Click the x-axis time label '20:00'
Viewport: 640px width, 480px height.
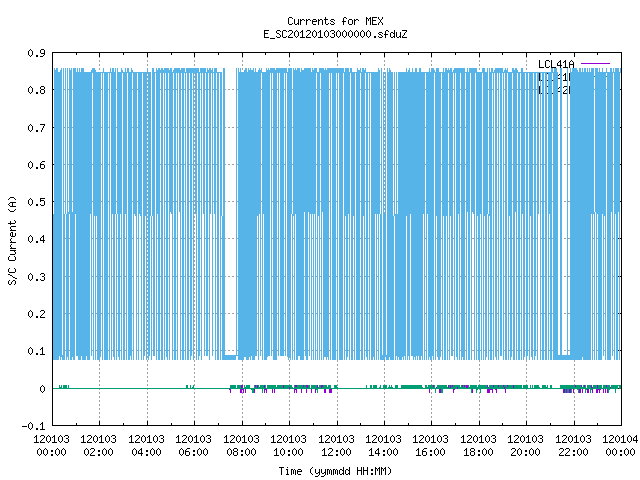525,452
